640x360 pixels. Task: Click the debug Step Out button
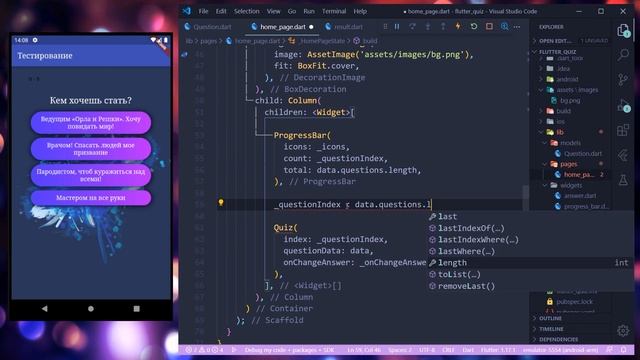[x=443, y=27]
